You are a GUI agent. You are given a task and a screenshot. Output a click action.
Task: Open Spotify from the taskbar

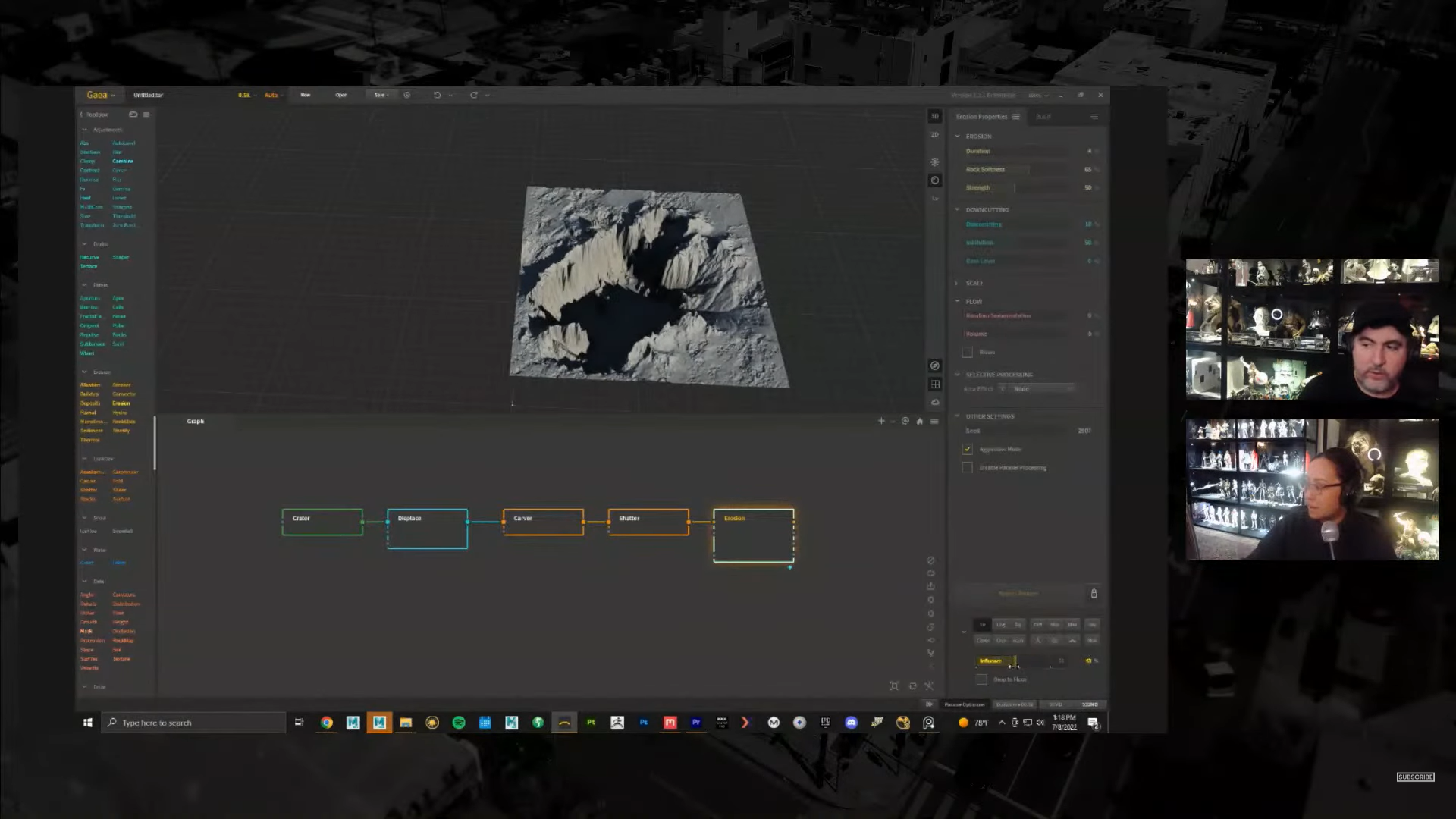coord(459,723)
